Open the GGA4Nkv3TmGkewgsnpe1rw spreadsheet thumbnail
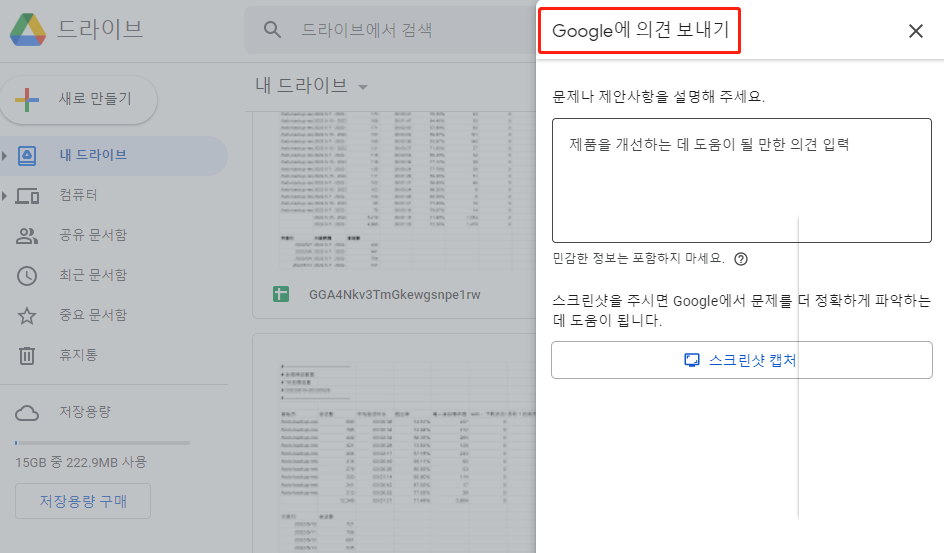This screenshot has width=944, height=553. click(394, 190)
